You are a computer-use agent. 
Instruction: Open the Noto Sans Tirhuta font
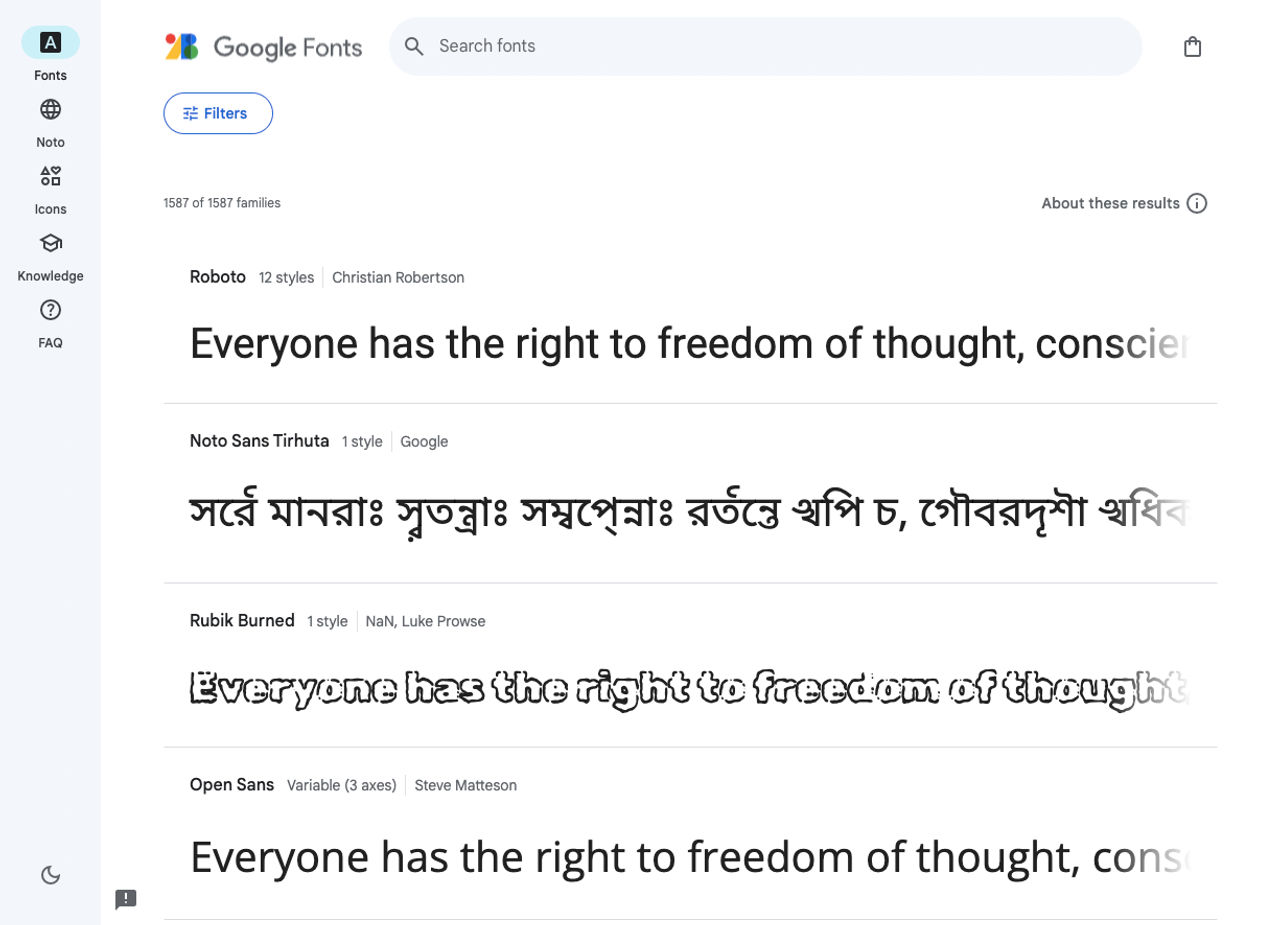[x=259, y=441]
